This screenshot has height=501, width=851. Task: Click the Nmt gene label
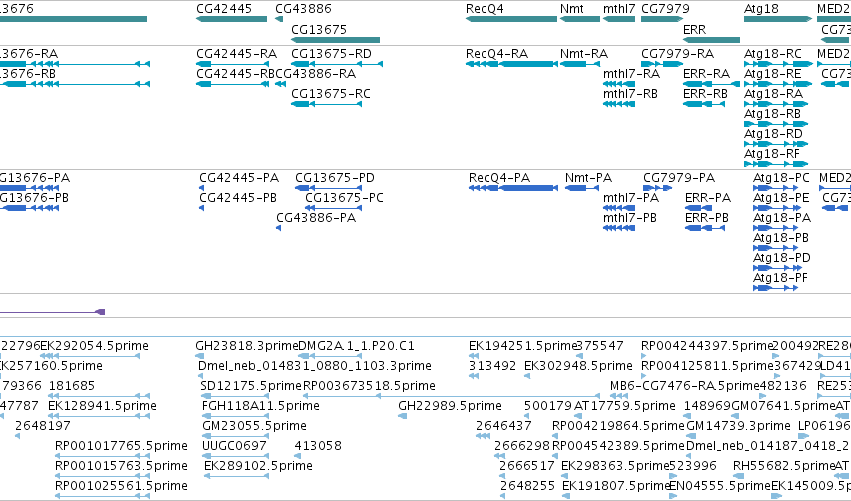(571, 9)
